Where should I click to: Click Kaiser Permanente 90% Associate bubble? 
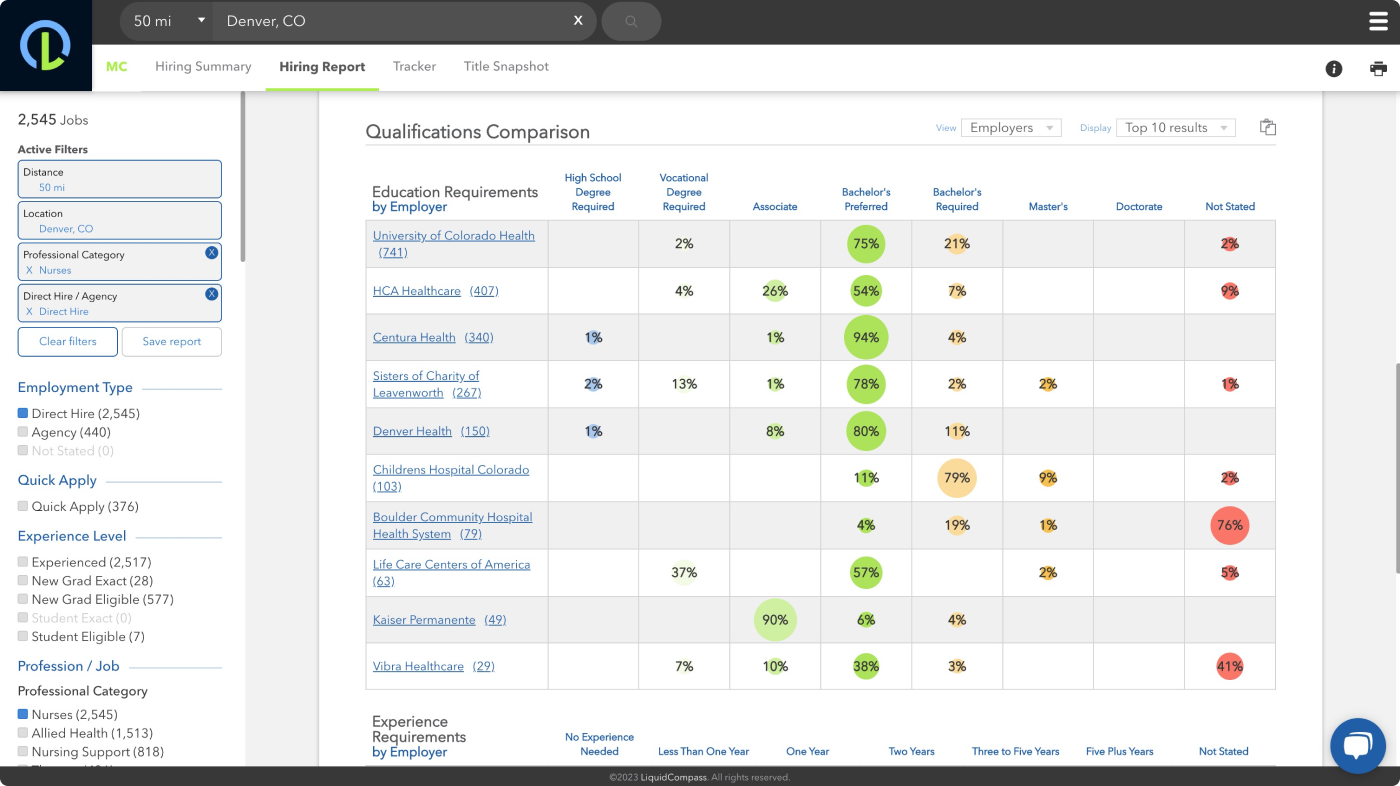[x=775, y=620]
